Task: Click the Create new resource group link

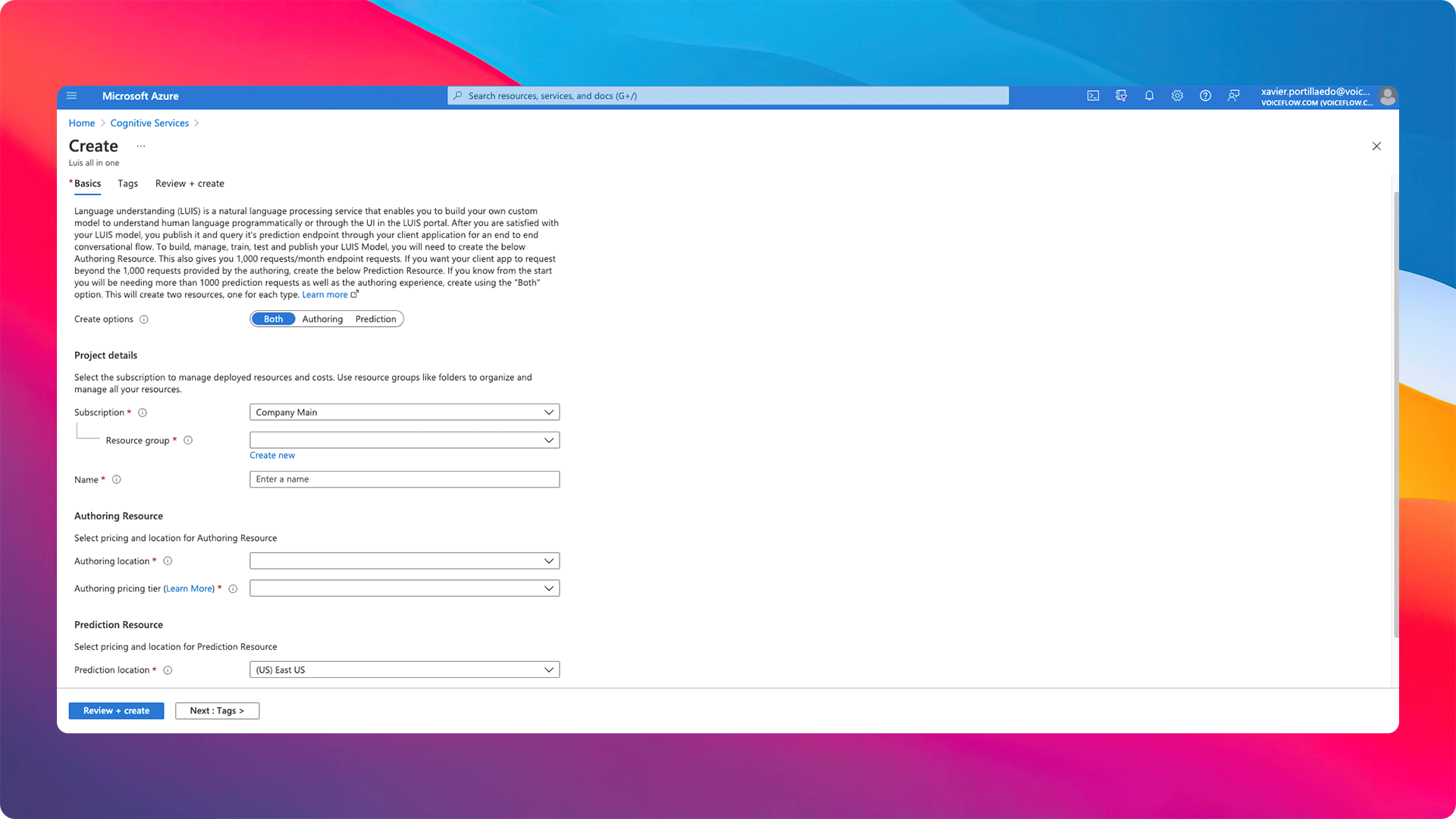Action: [x=272, y=455]
